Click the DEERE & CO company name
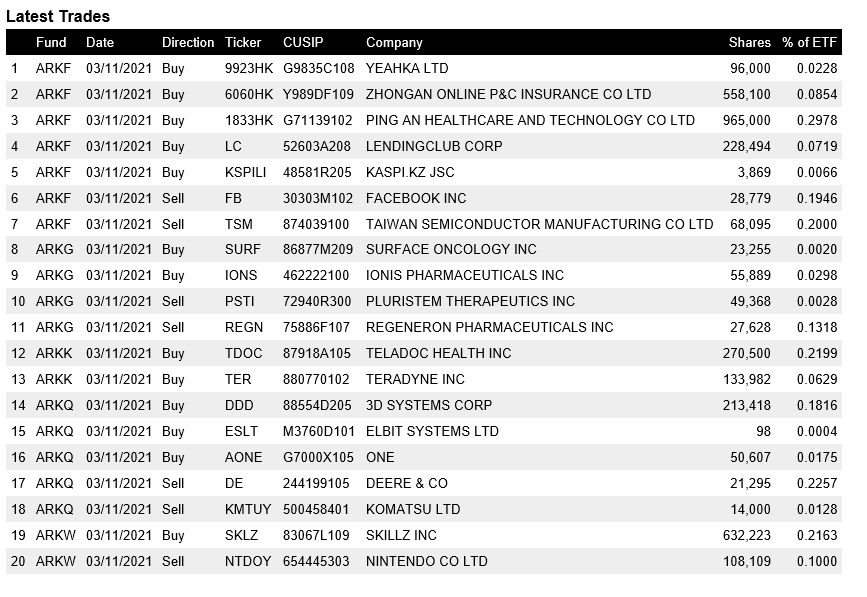Viewport: 867px width, 597px height. pos(407,483)
